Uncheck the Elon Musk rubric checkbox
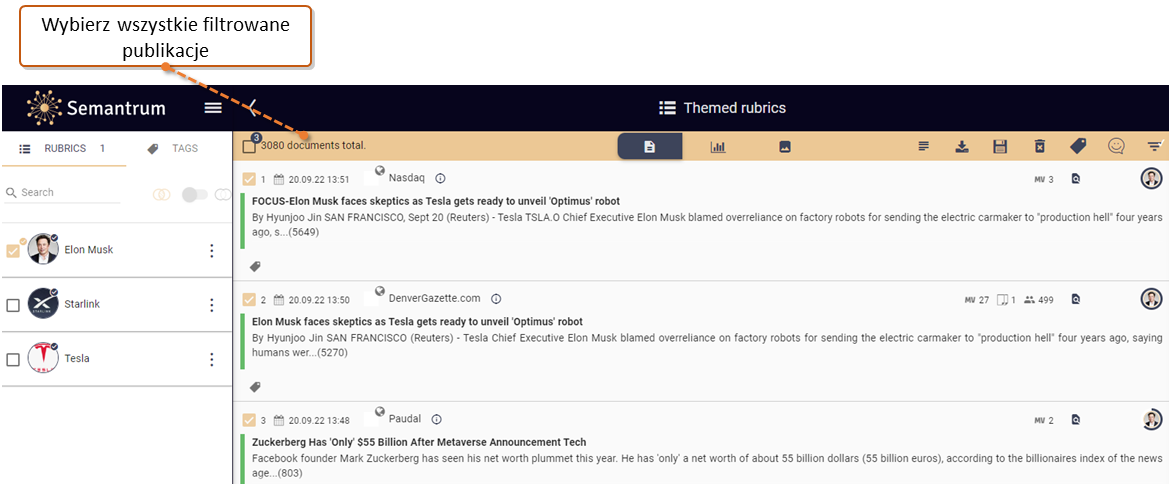 [13, 251]
